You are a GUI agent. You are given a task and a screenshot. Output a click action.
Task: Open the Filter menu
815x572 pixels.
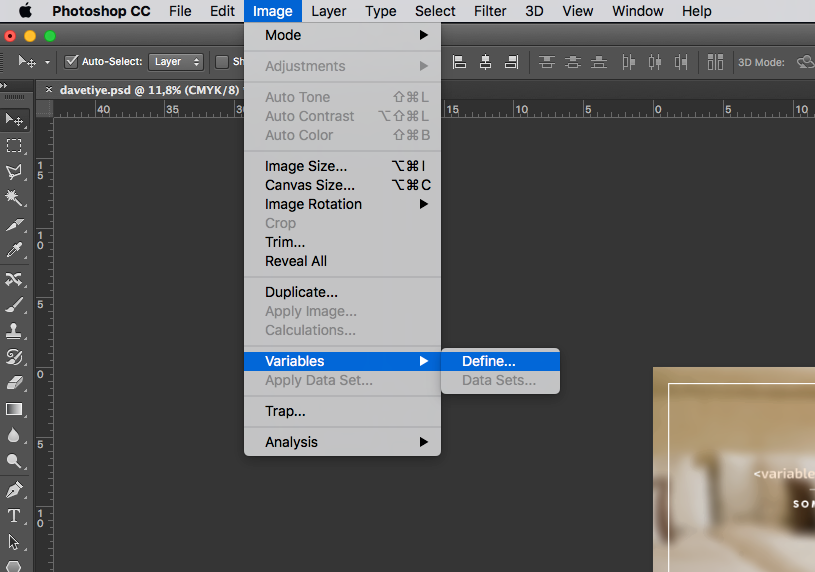[x=490, y=11]
